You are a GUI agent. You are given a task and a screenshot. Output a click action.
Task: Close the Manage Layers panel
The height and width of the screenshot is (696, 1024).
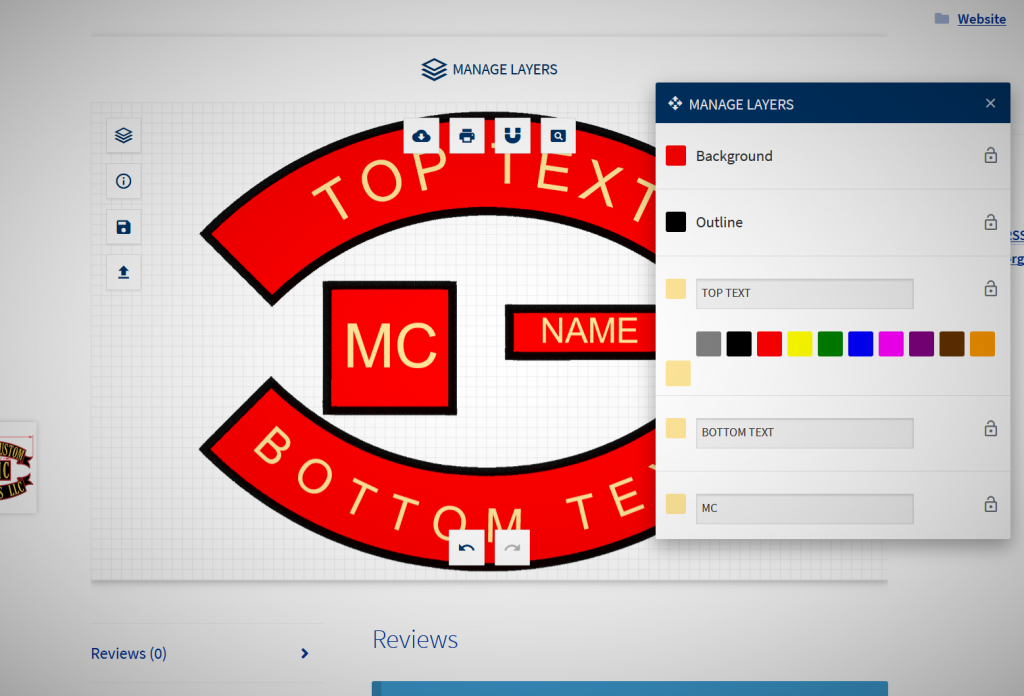[990, 104]
